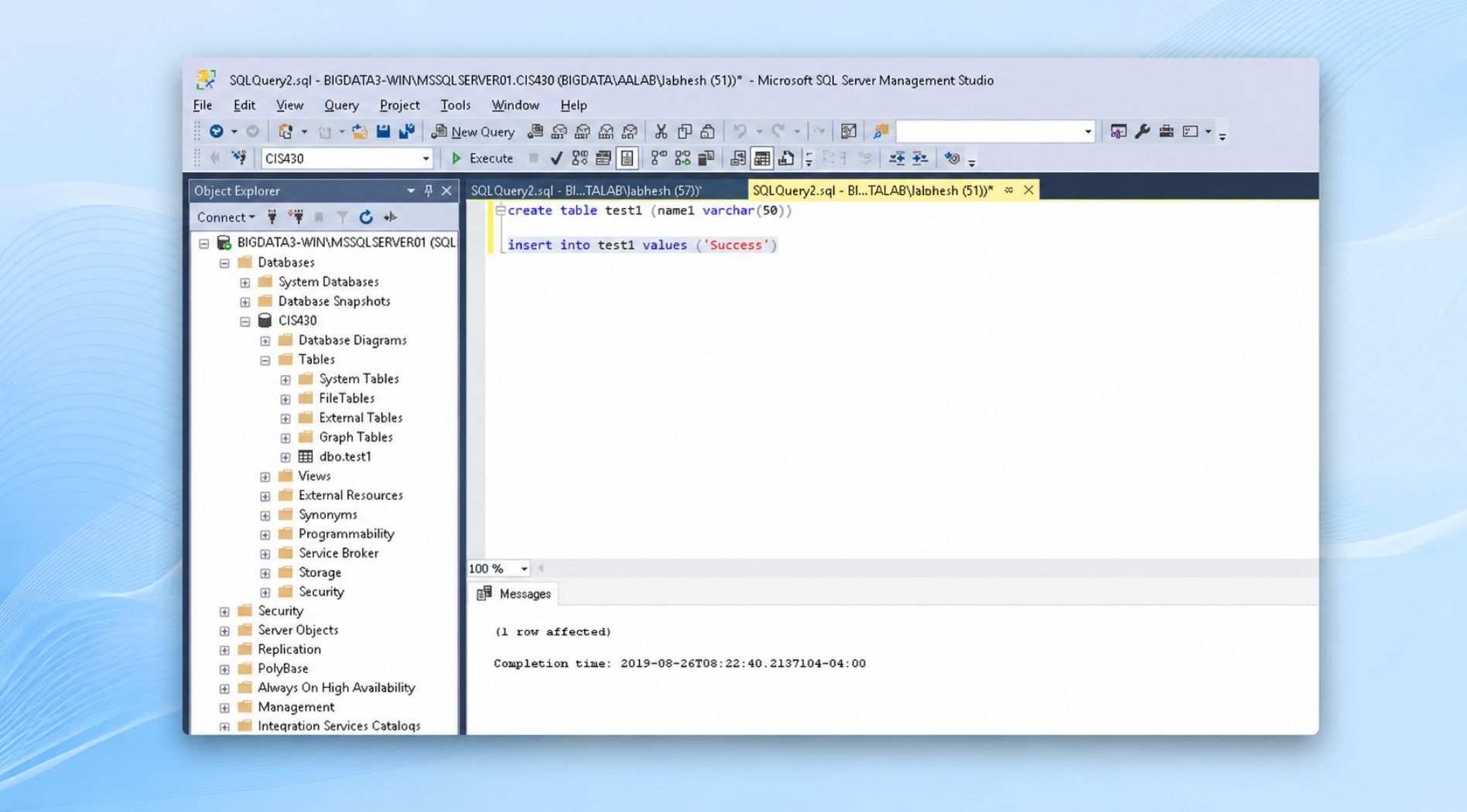Image resolution: width=1467 pixels, height=812 pixels.
Task: Close the active SQLQuery2.sql tab
Action: point(1028,190)
